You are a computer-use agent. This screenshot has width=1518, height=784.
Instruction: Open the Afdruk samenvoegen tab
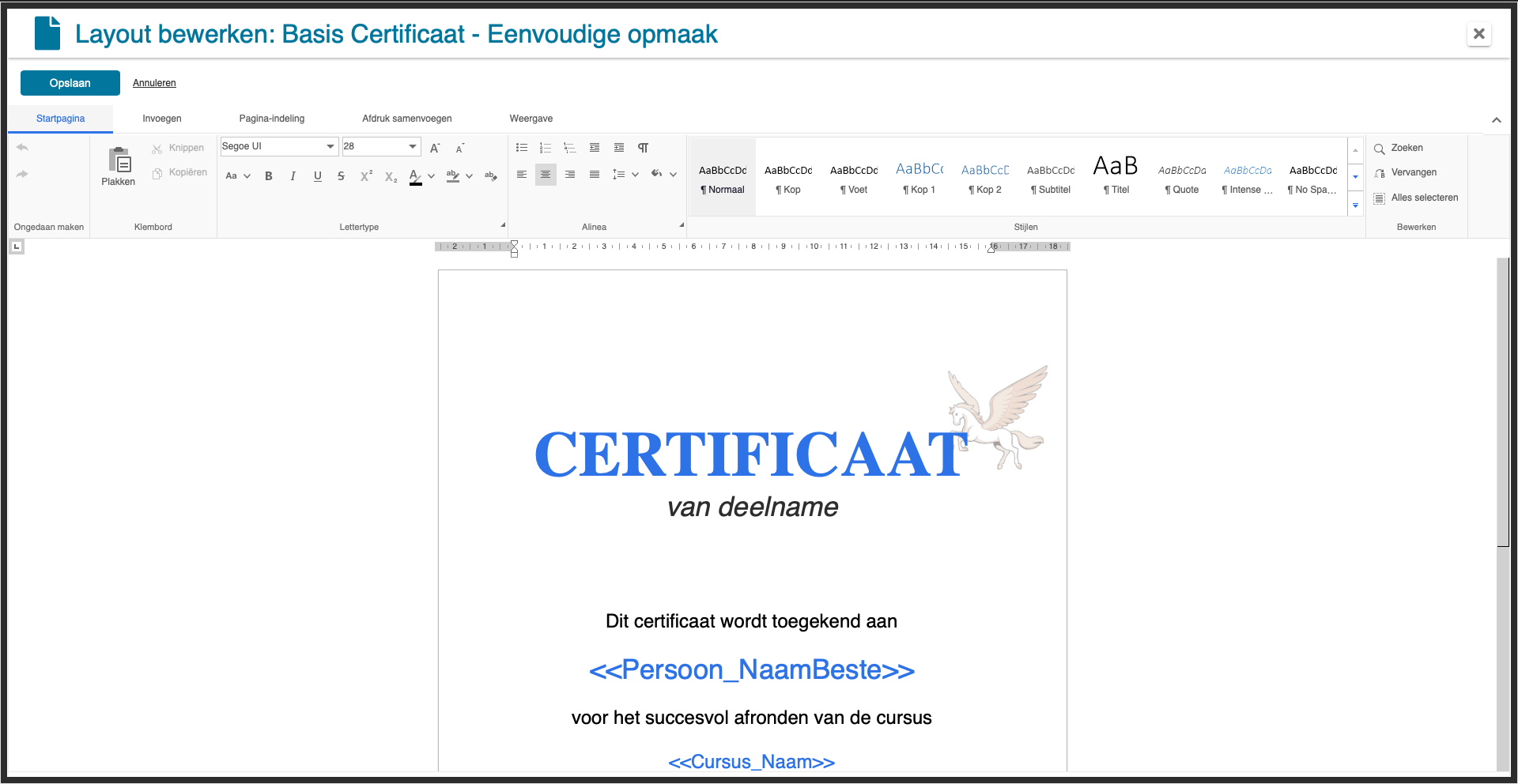(407, 119)
